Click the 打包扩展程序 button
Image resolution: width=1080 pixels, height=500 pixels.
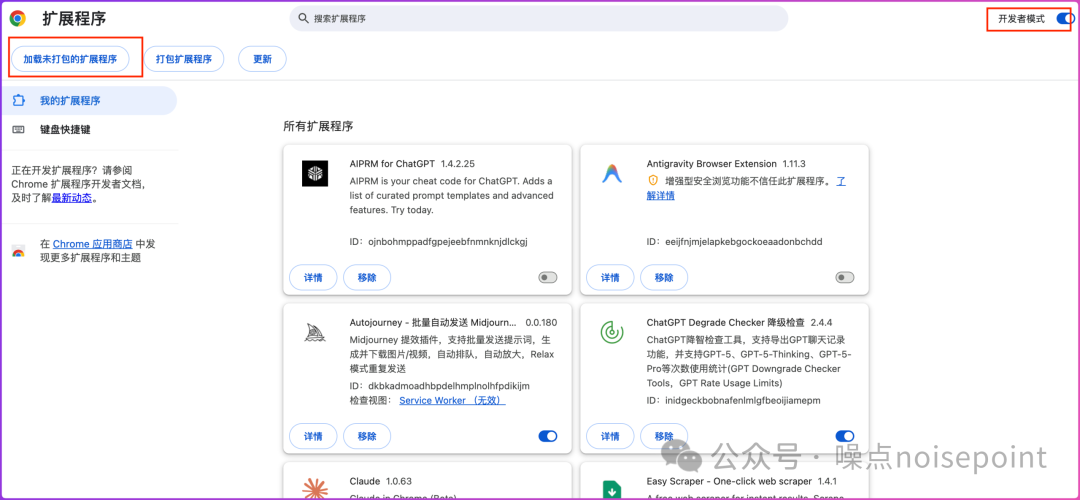pos(184,59)
